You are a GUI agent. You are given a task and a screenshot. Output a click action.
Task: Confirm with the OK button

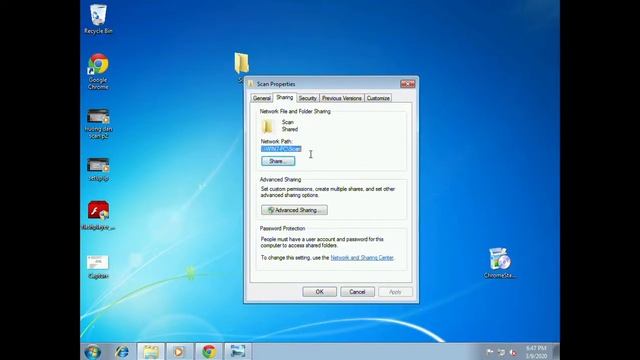320,292
